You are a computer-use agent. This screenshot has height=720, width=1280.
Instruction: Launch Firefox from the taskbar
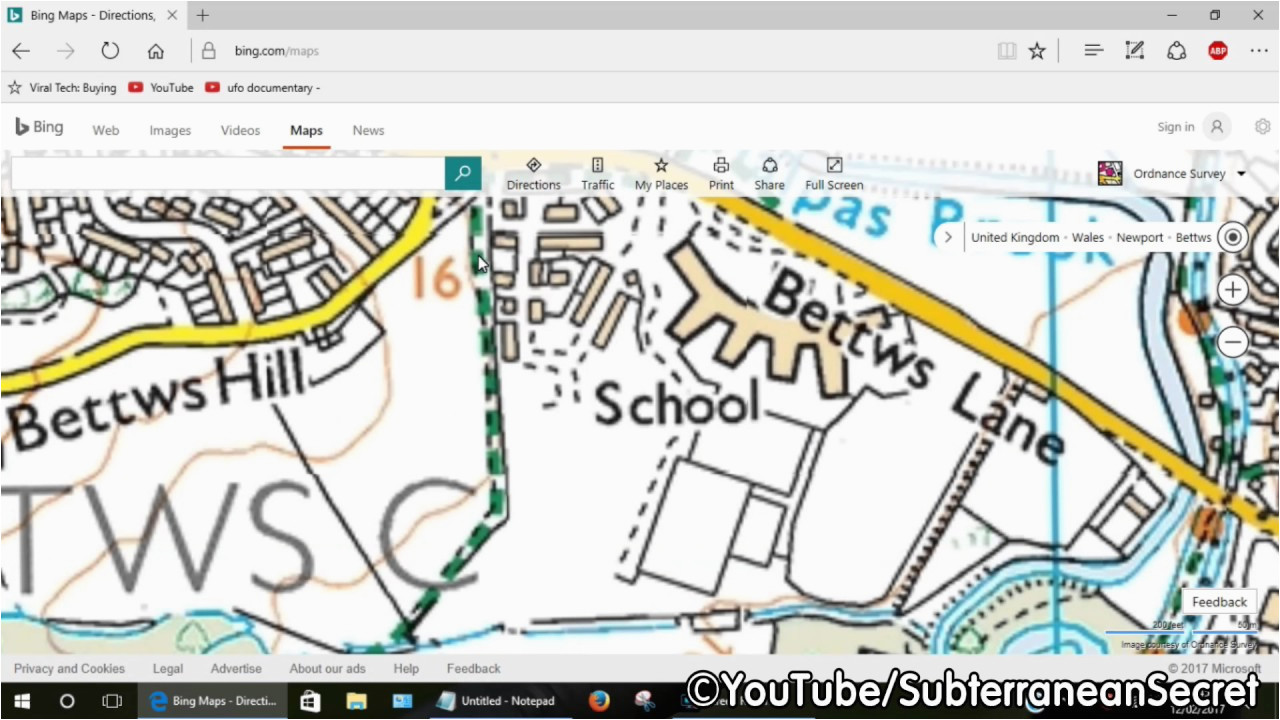click(x=599, y=701)
